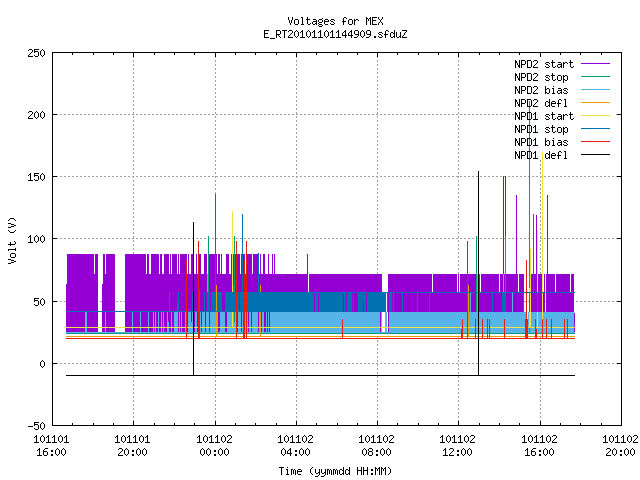Click the 'NPD1 start' legend label
Image resolution: width=640 pixels, height=480 pixels.
(x=544, y=116)
